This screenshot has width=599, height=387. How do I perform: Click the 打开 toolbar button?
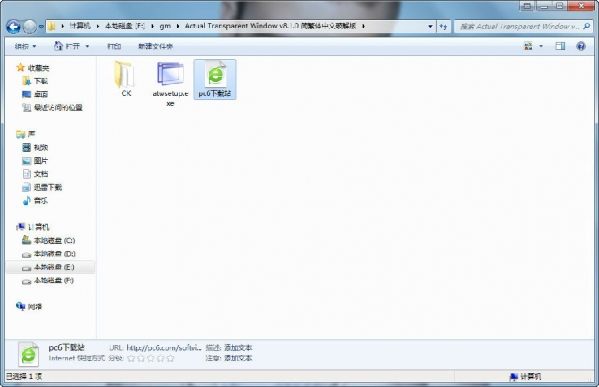(67, 46)
